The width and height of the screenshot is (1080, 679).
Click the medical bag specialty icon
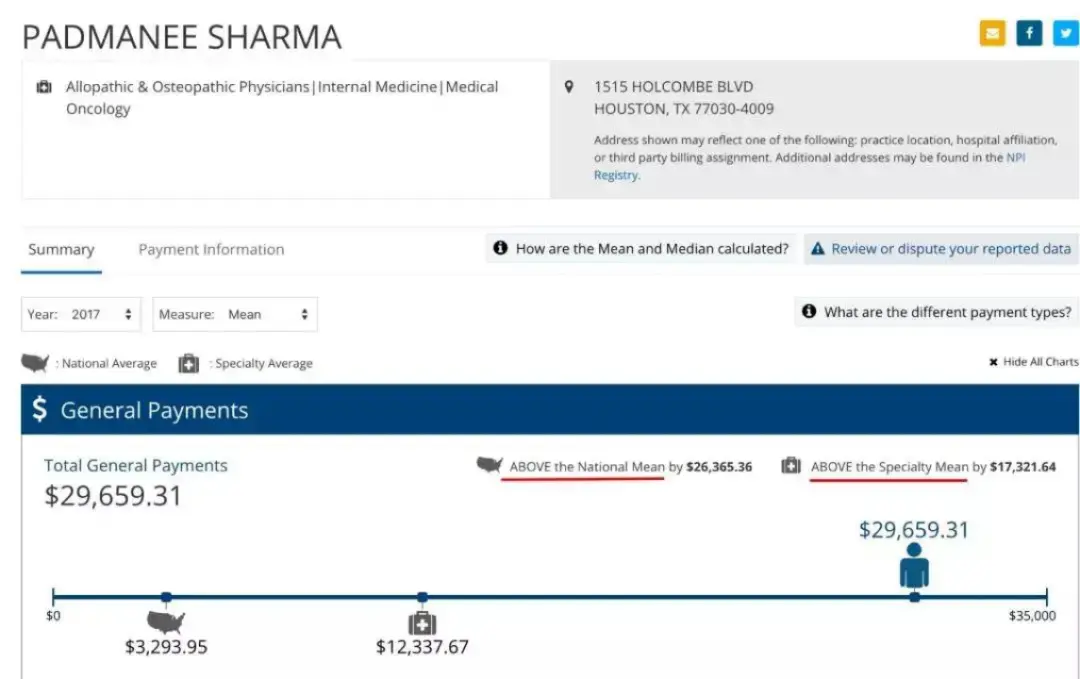[44, 87]
